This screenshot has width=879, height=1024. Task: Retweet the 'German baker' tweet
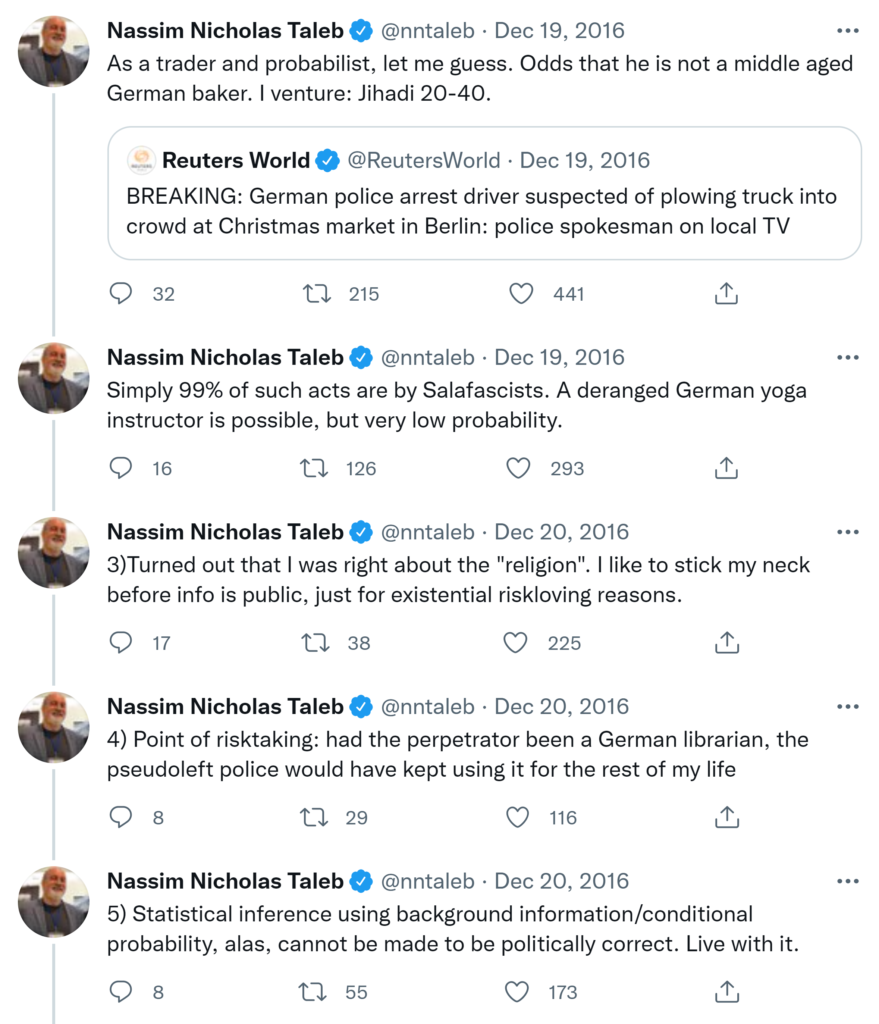click(315, 293)
